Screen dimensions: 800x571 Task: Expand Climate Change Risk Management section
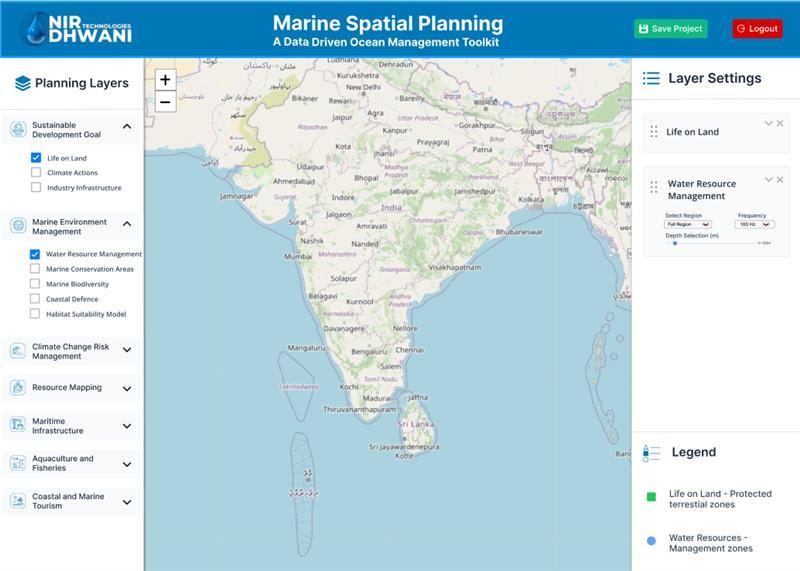127,350
